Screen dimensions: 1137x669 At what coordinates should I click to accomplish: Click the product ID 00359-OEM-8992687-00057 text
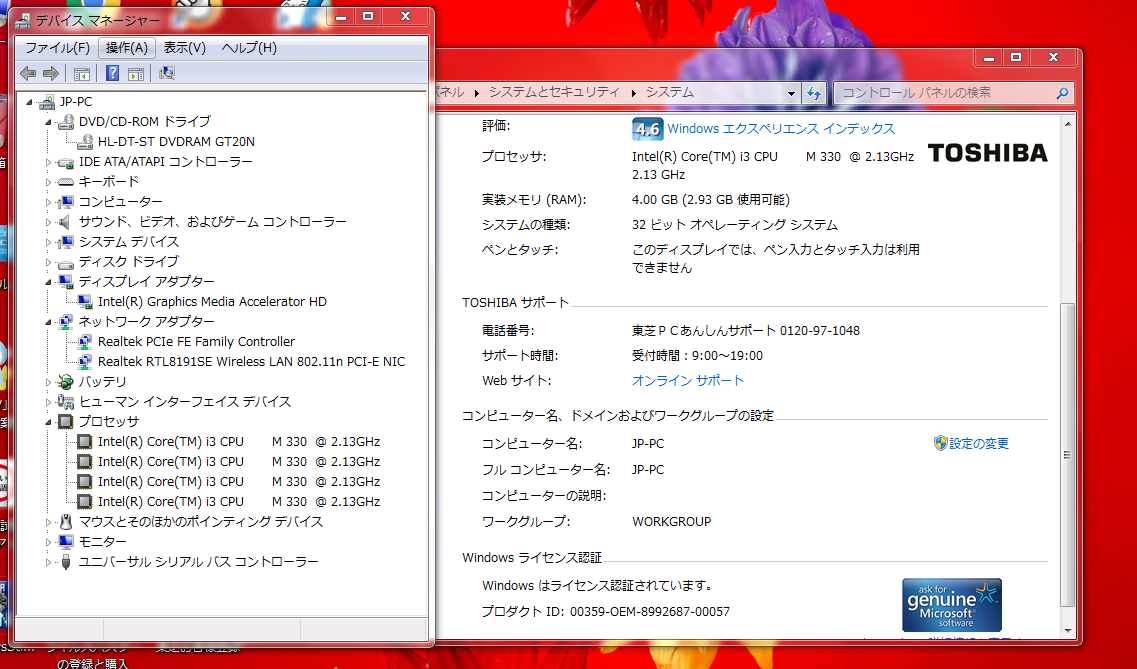pos(650,612)
